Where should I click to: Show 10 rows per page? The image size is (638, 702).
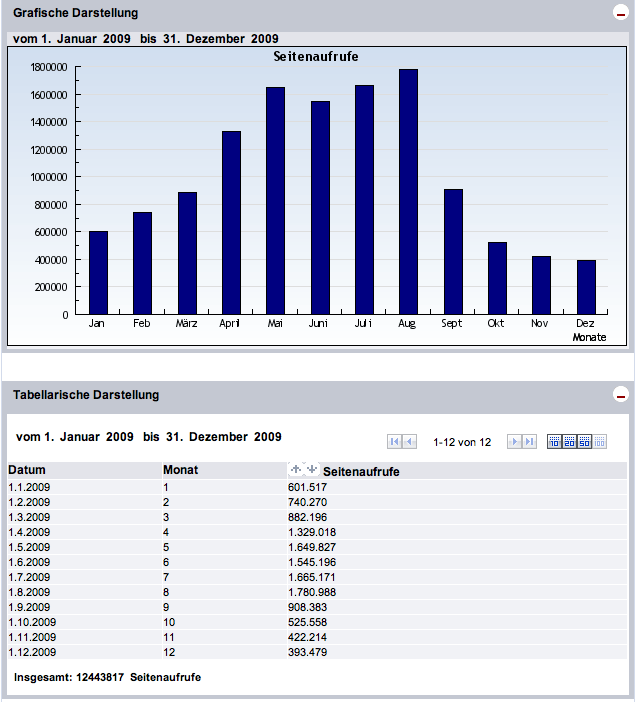(x=555, y=442)
